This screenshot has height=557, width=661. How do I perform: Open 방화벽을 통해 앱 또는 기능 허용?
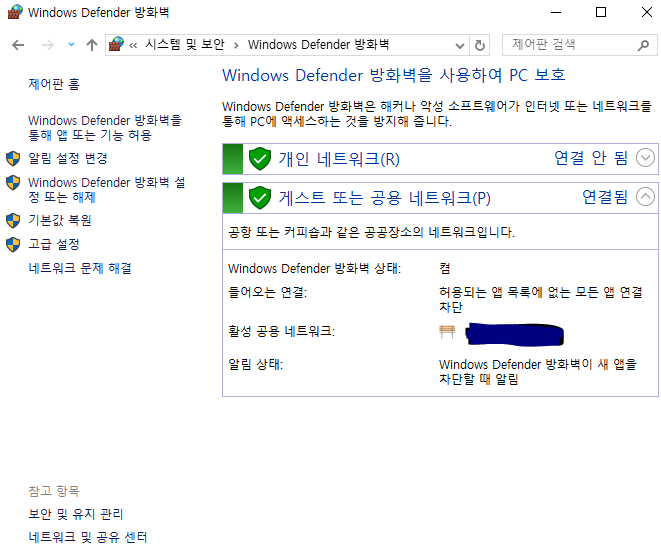[x=105, y=128]
